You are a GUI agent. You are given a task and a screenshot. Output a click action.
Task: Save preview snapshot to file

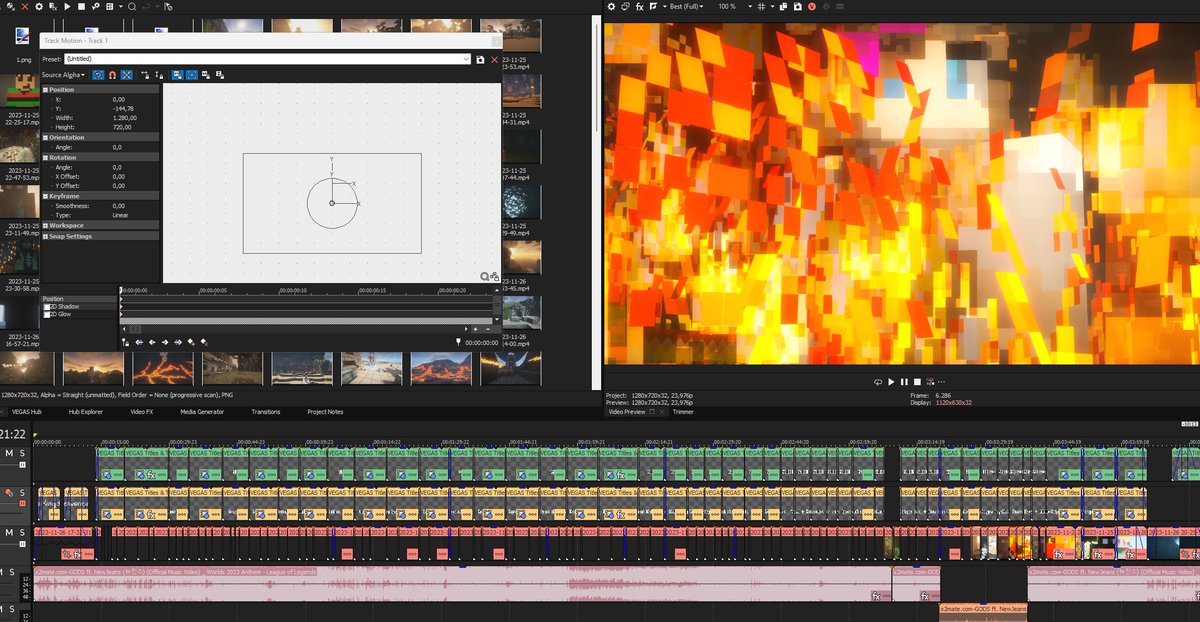pyautogui.click(x=798, y=6)
